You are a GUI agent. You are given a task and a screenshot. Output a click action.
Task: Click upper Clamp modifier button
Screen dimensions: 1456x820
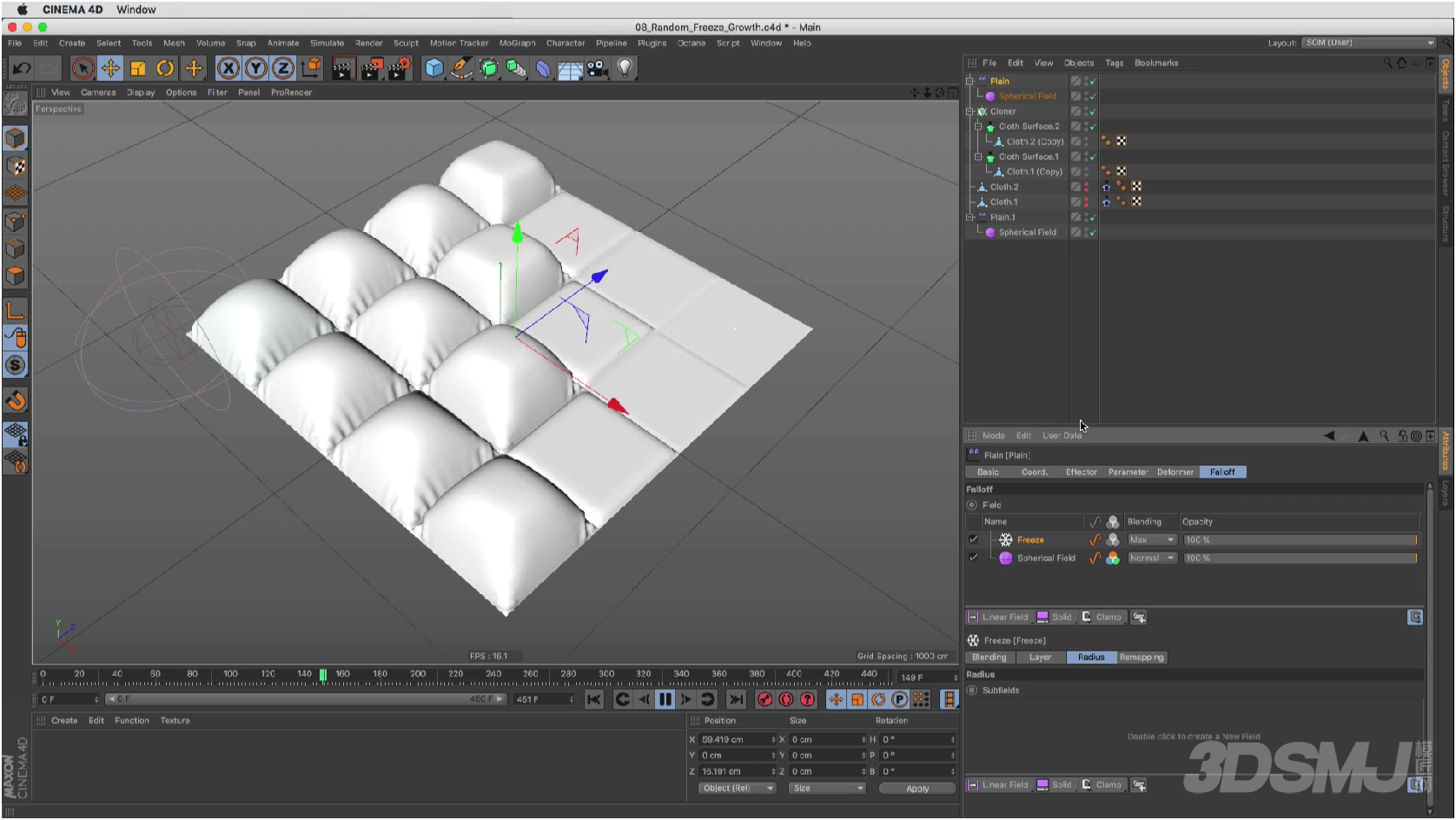point(1102,617)
